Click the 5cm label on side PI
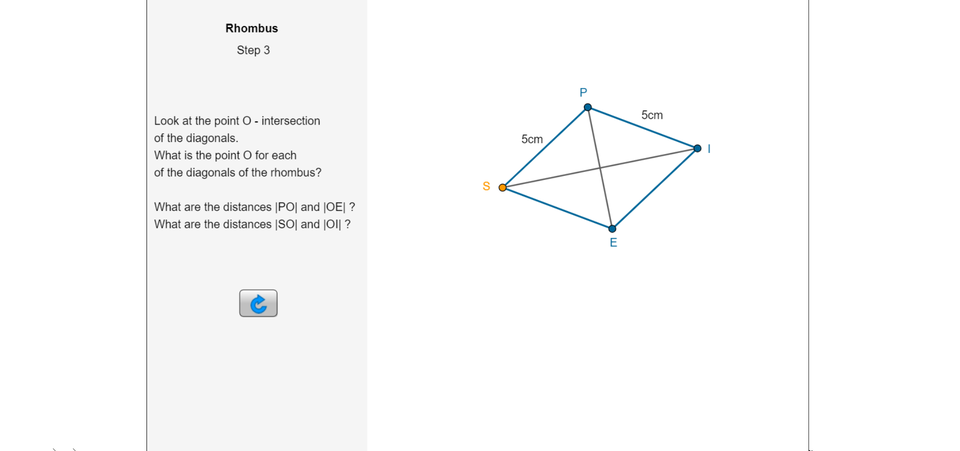 (652, 115)
